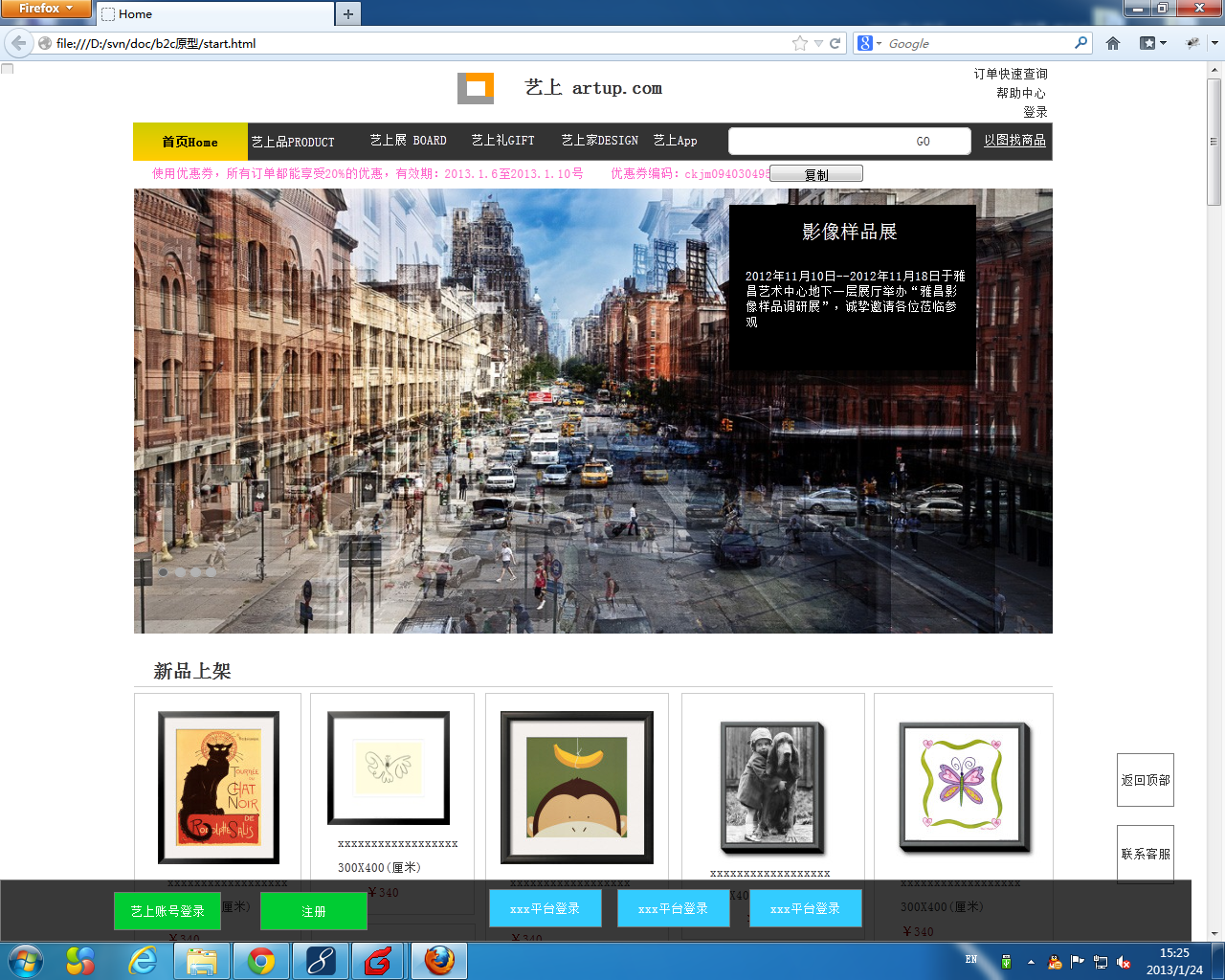Image resolution: width=1225 pixels, height=980 pixels.
Task: Go to the browser Home page icon
Action: tap(1113, 43)
